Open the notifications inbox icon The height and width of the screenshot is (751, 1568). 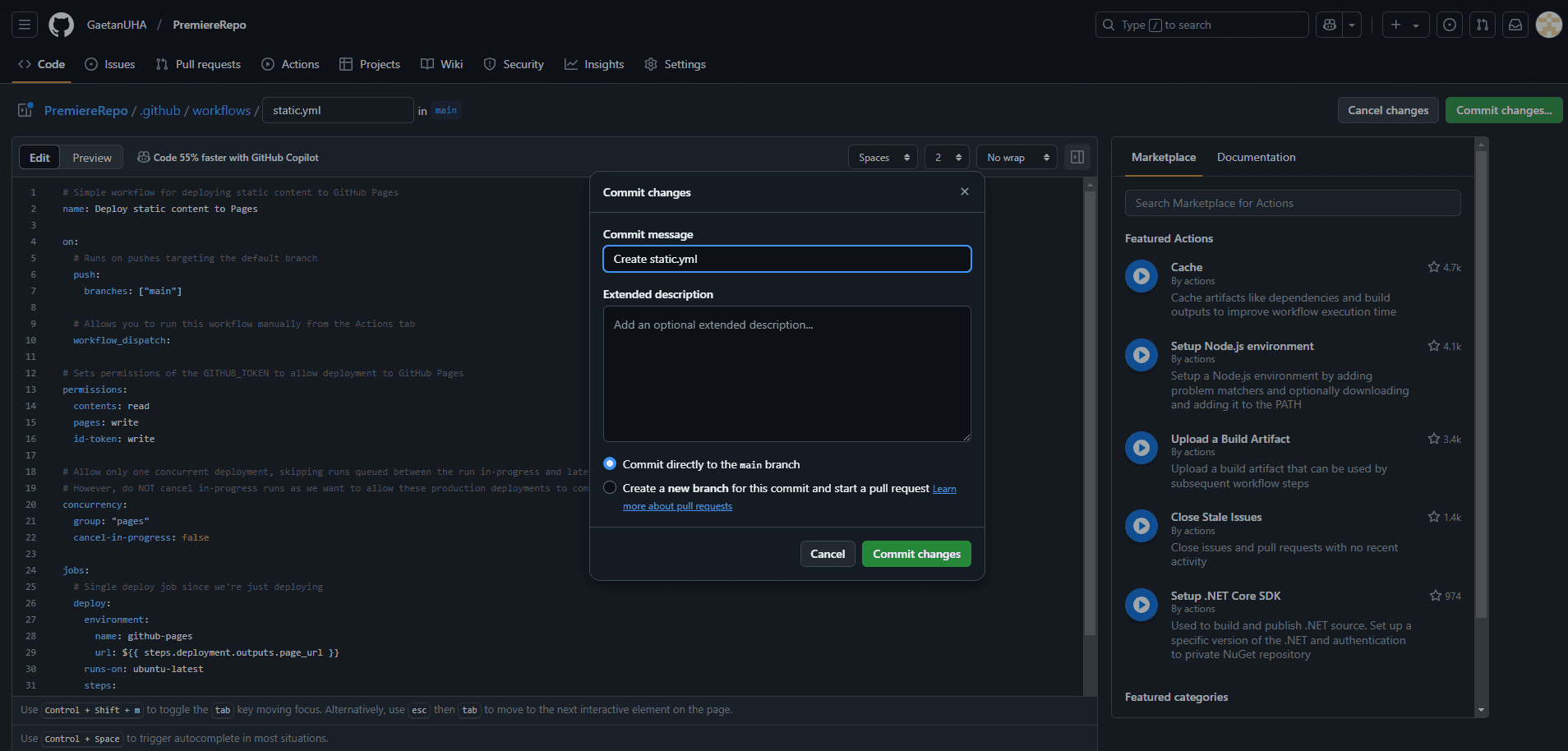point(1515,25)
